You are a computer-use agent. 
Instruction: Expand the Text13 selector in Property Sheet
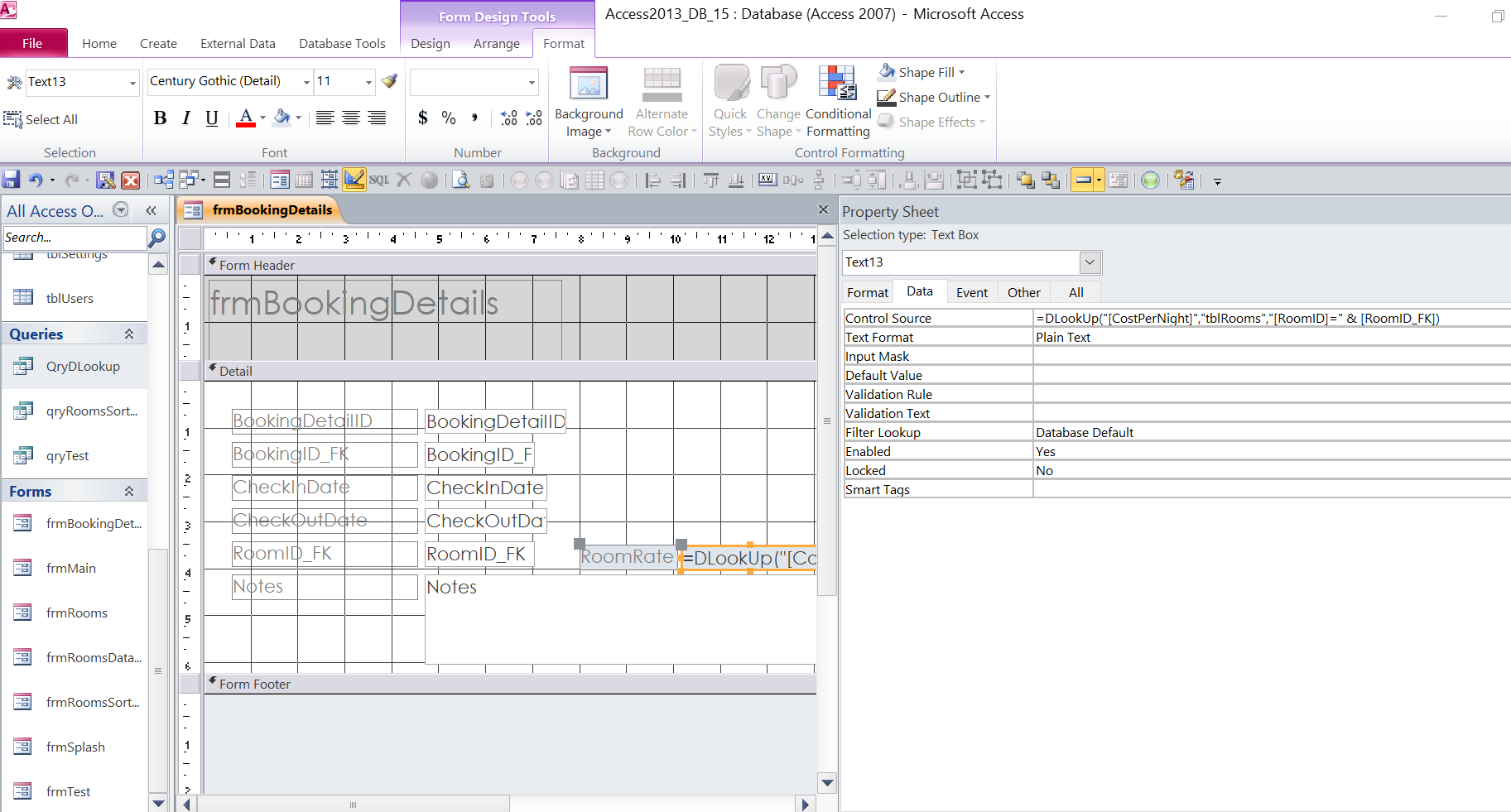[1090, 262]
